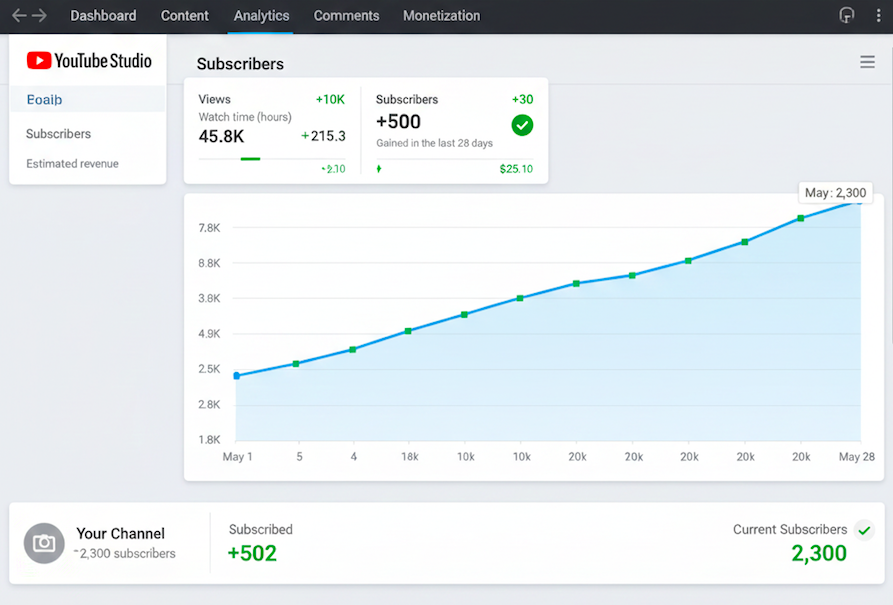Click the Views metric card

[272, 130]
